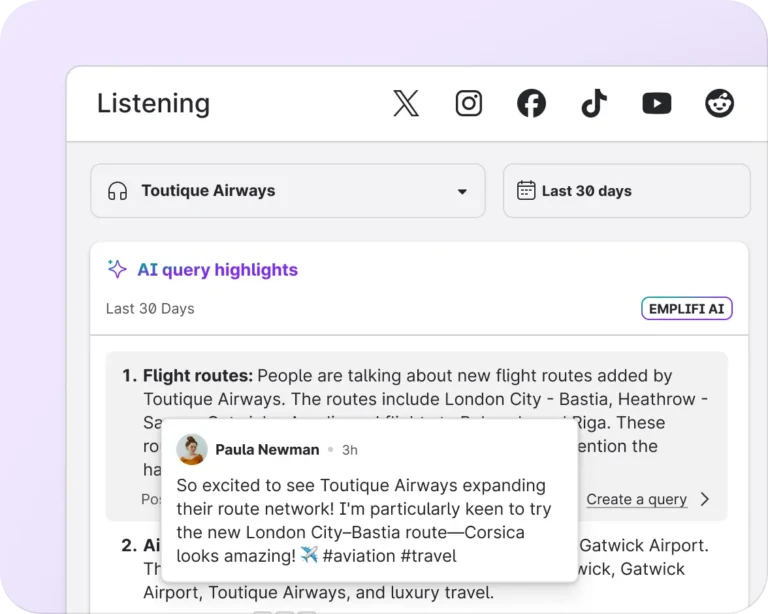
Task: Click the Paula Newman author name
Action: (x=267, y=449)
